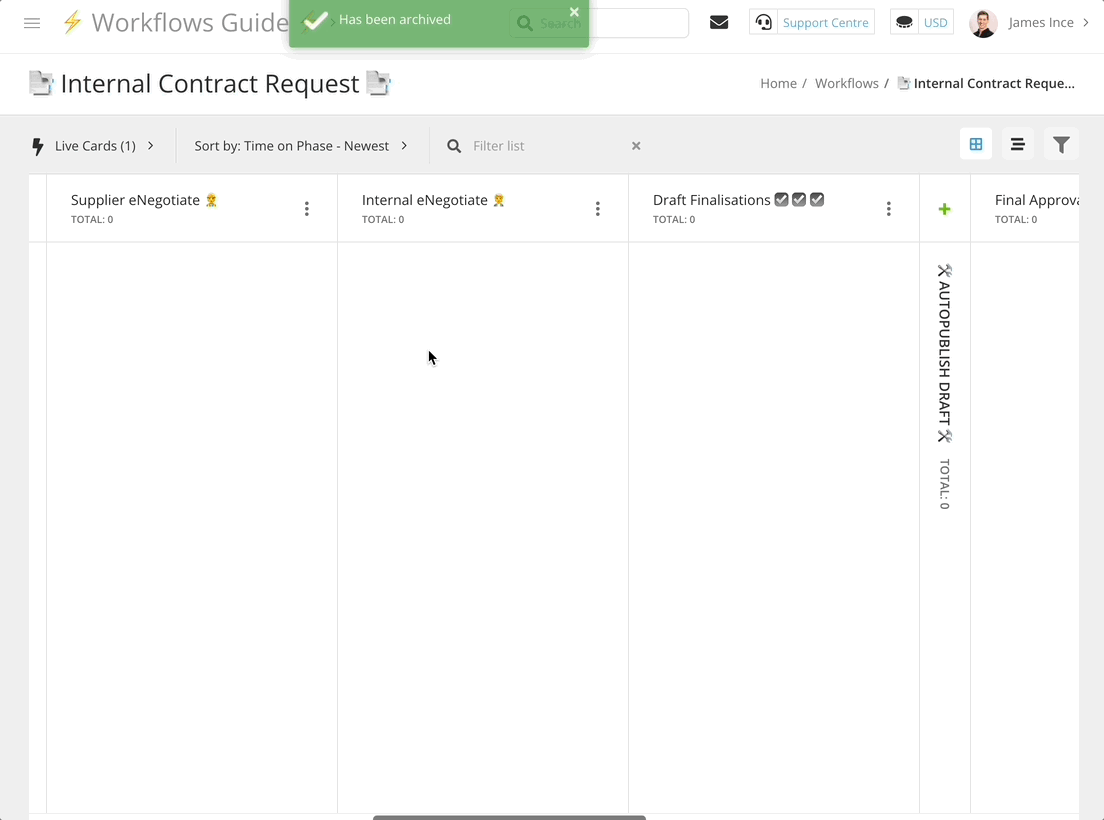Click James Ince's profile avatar

pyautogui.click(x=983, y=23)
